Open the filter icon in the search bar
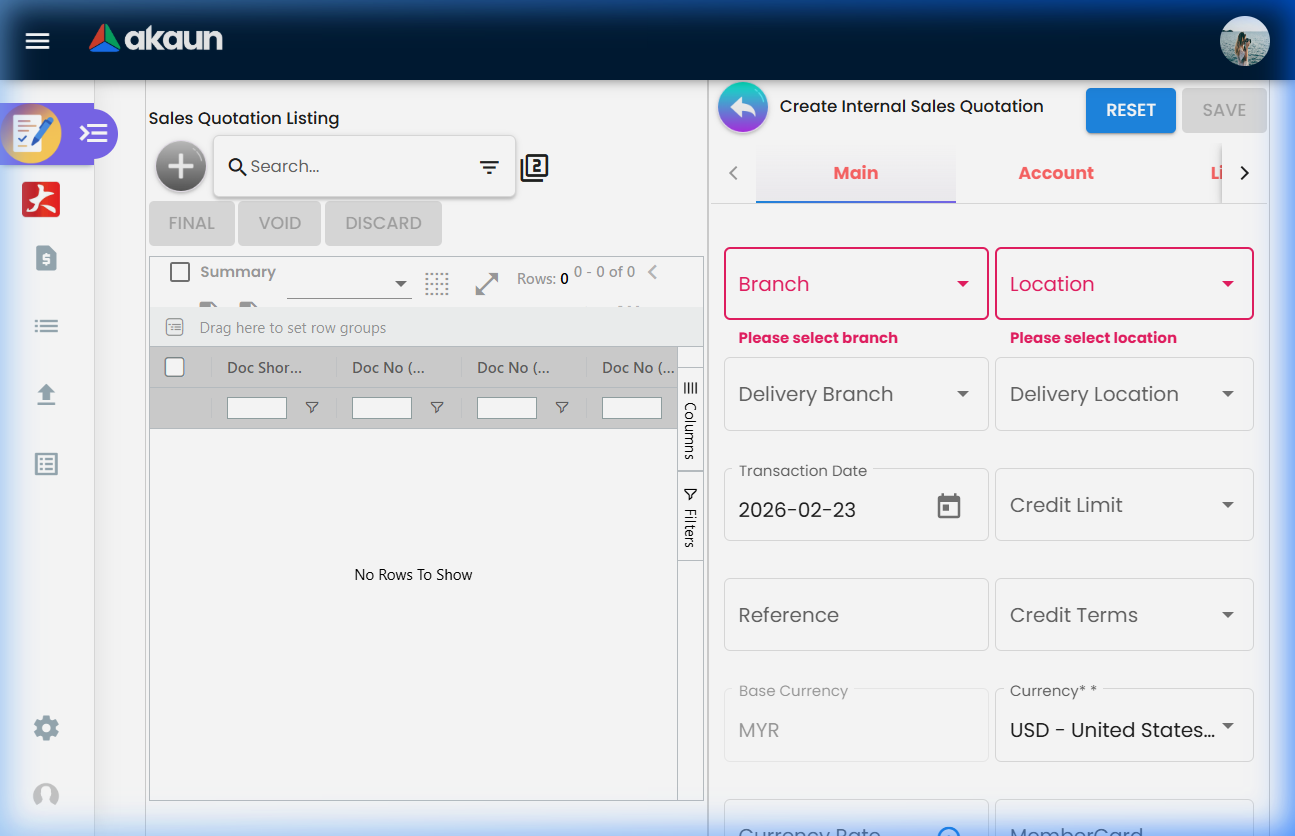 (x=489, y=167)
